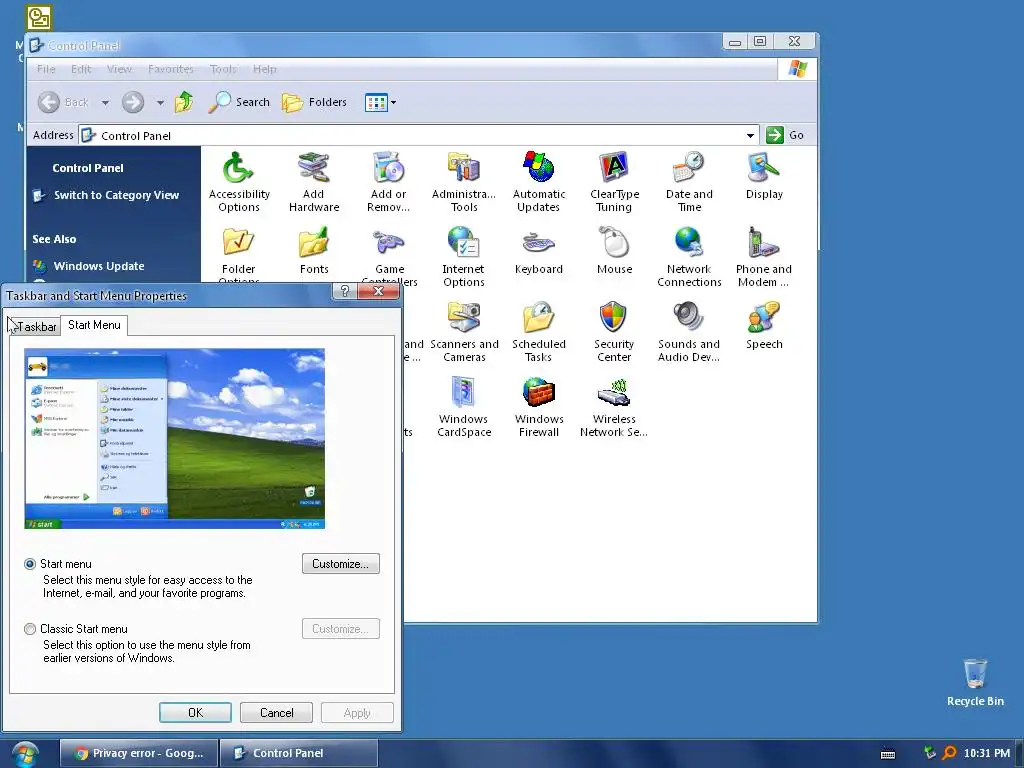Click the on-screen keyboard tray icon
This screenshot has width=1024, height=768.
click(888, 754)
